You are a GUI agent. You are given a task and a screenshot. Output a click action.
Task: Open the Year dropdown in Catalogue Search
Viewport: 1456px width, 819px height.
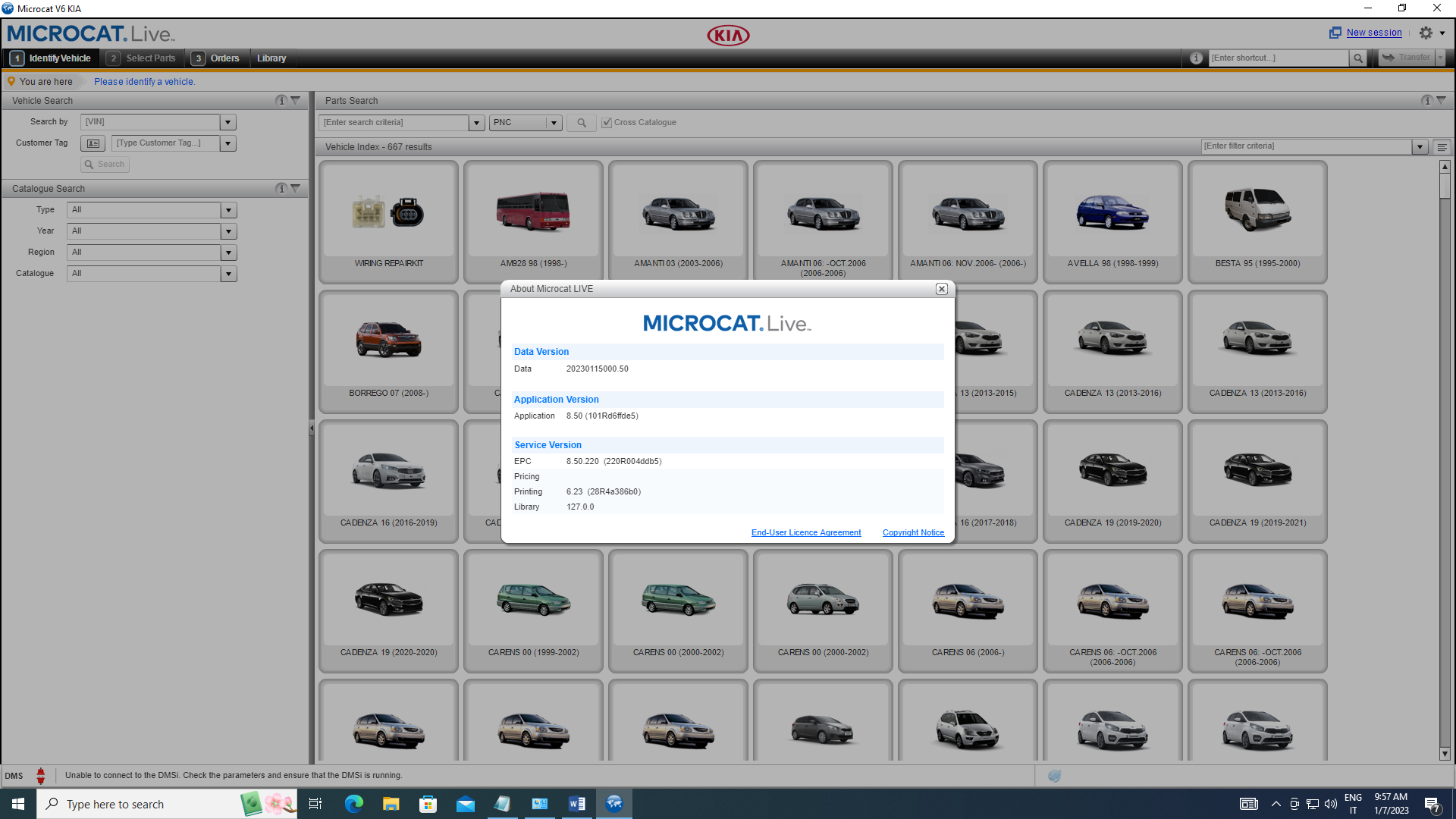point(228,231)
